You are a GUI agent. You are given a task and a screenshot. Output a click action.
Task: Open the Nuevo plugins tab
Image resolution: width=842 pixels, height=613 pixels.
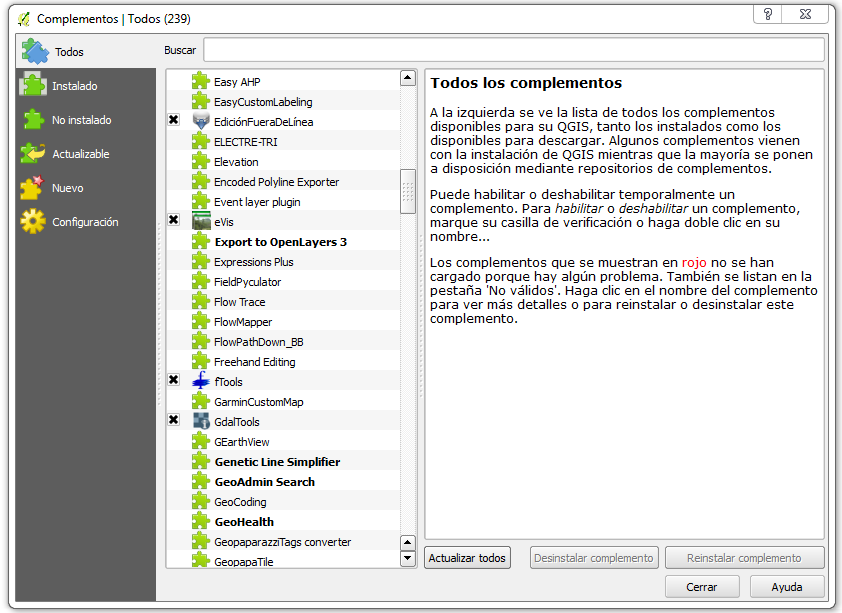pos(86,188)
